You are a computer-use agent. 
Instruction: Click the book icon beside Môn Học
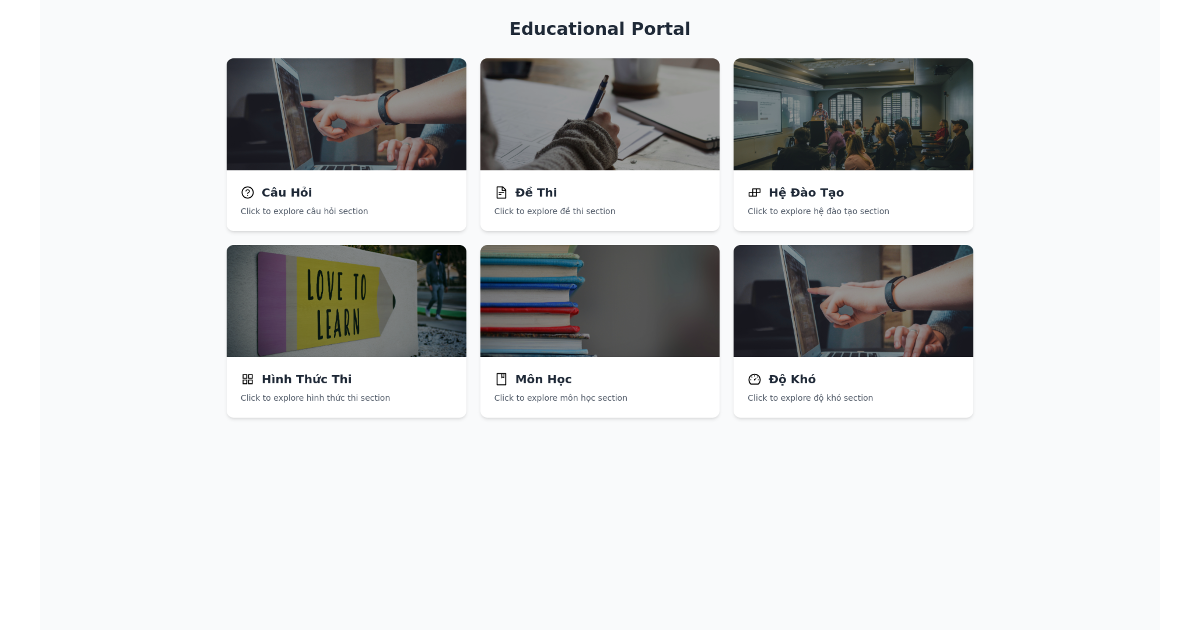click(x=501, y=380)
